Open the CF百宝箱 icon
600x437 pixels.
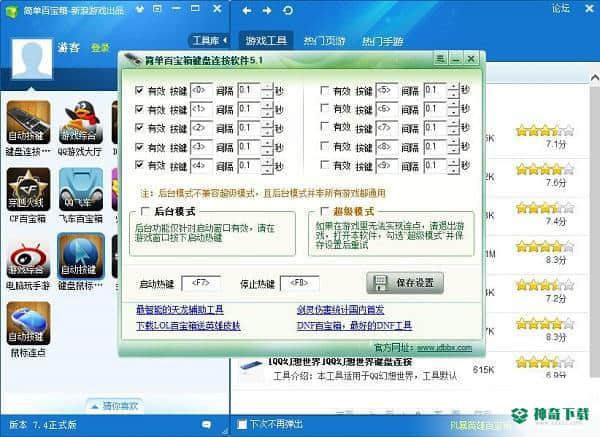pos(28,189)
